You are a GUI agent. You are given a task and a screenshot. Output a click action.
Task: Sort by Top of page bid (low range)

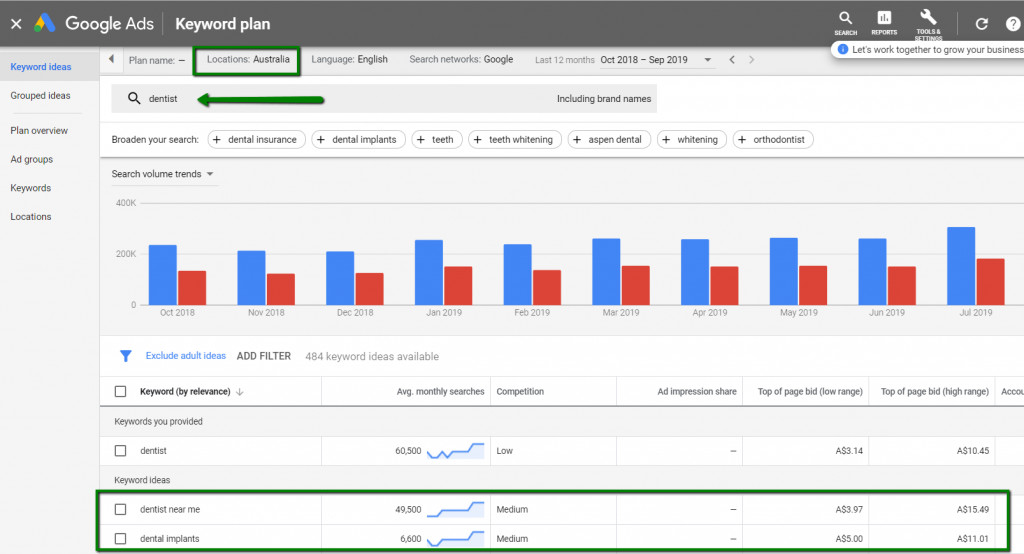click(x=810, y=392)
